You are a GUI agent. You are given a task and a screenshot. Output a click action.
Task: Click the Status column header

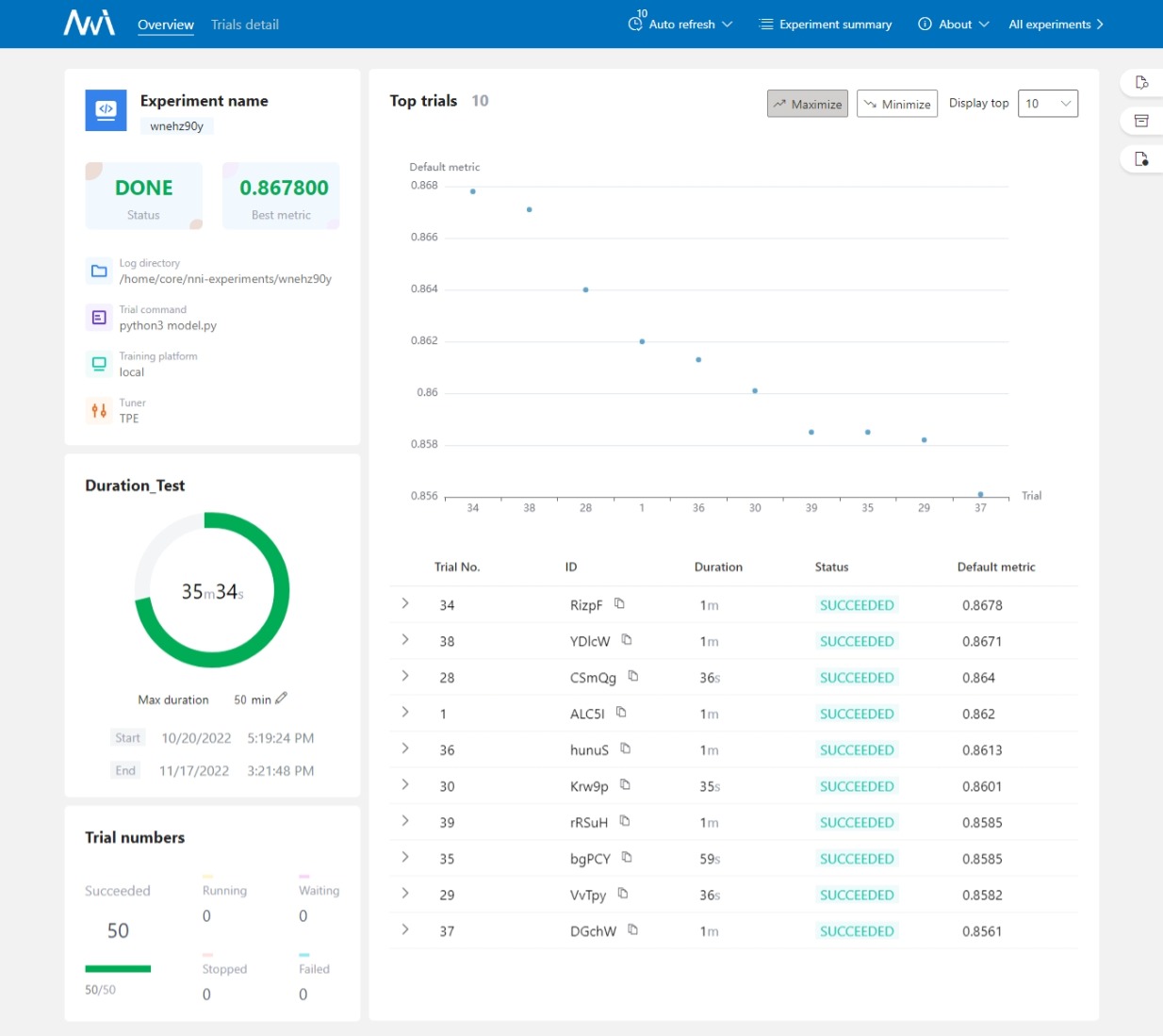click(x=831, y=567)
